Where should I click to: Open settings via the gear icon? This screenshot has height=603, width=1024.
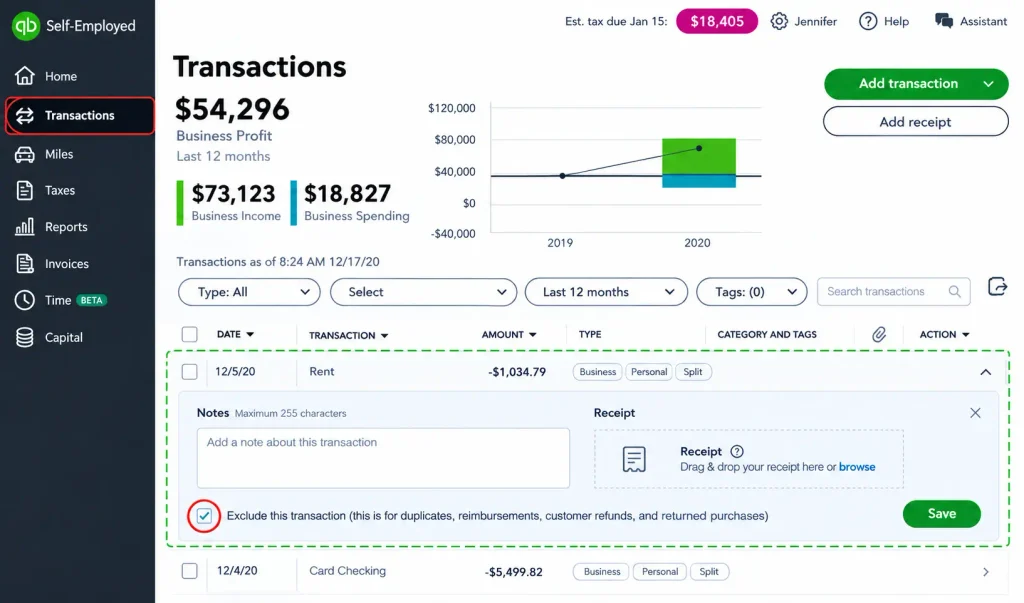point(779,21)
